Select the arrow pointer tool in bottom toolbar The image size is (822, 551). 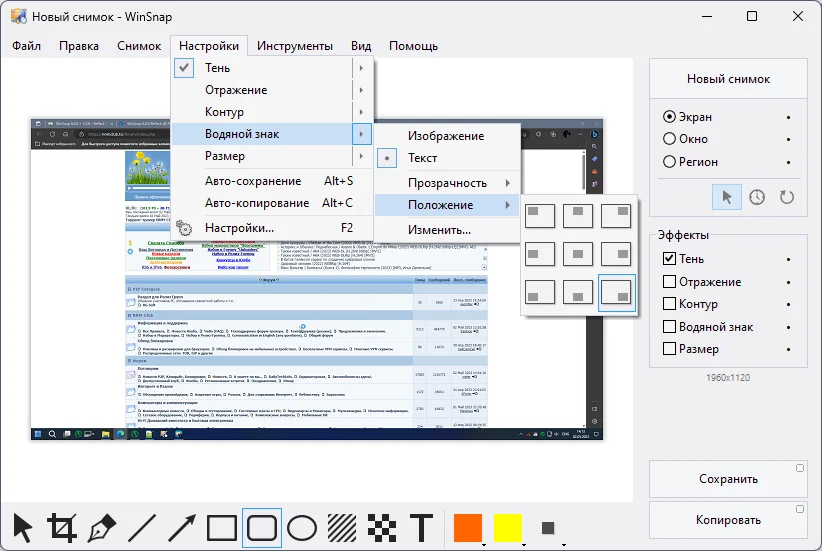coord(23,528)
